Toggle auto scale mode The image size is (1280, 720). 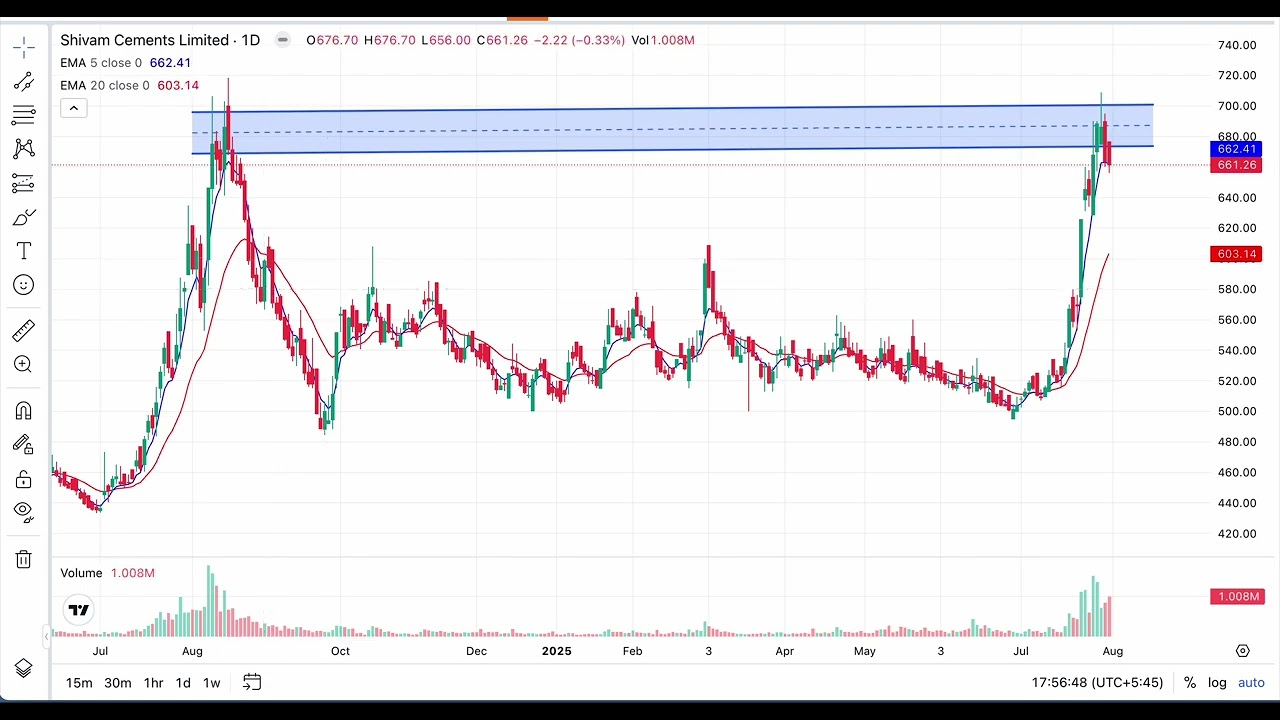(1251, 682)
